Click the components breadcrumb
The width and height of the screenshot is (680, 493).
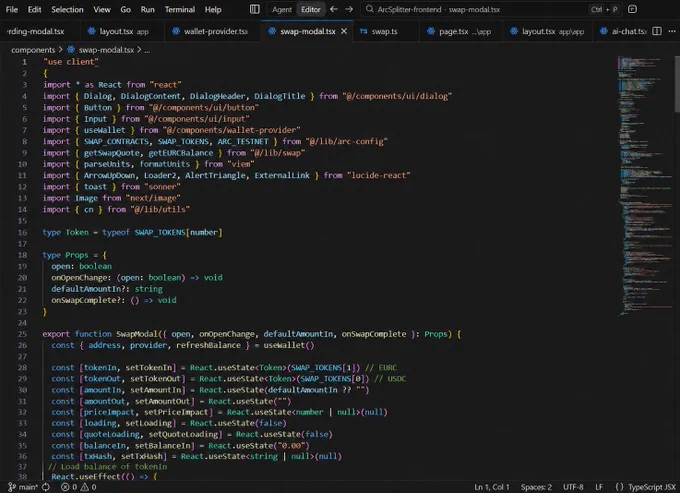pyautogui.click(x=33, y=50)
